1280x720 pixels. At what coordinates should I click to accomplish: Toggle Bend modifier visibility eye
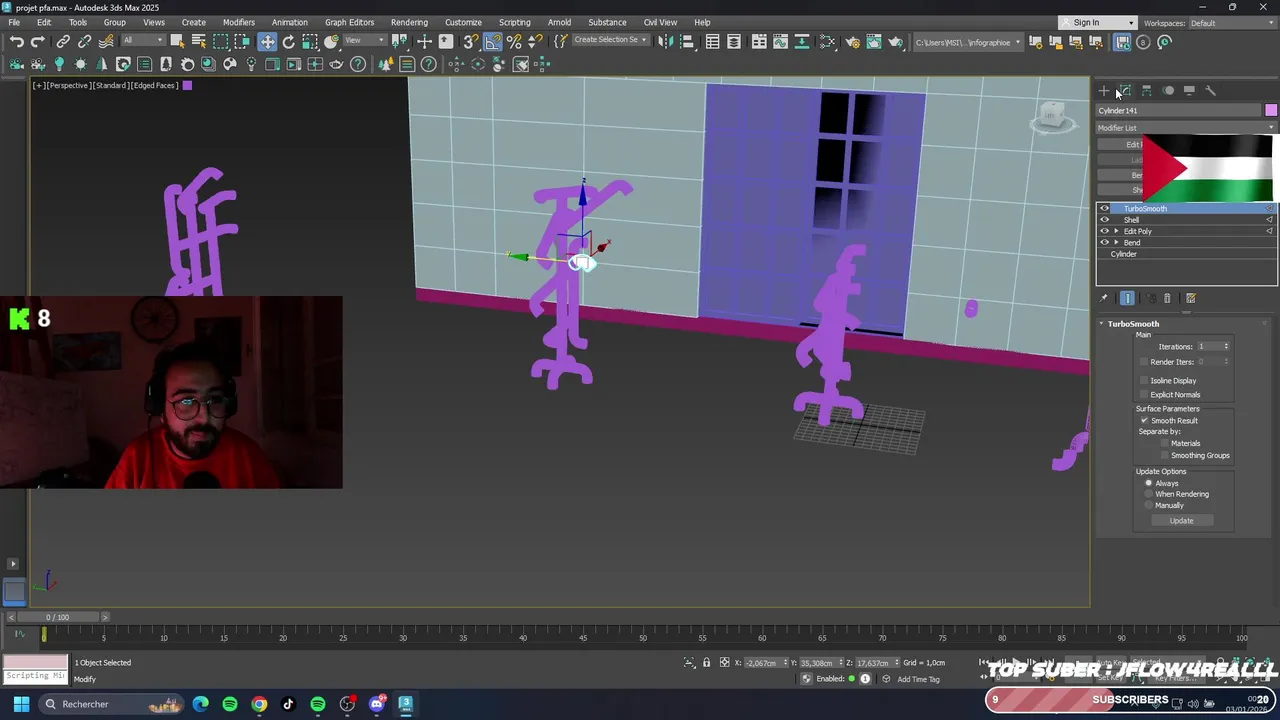[1105, 243]
